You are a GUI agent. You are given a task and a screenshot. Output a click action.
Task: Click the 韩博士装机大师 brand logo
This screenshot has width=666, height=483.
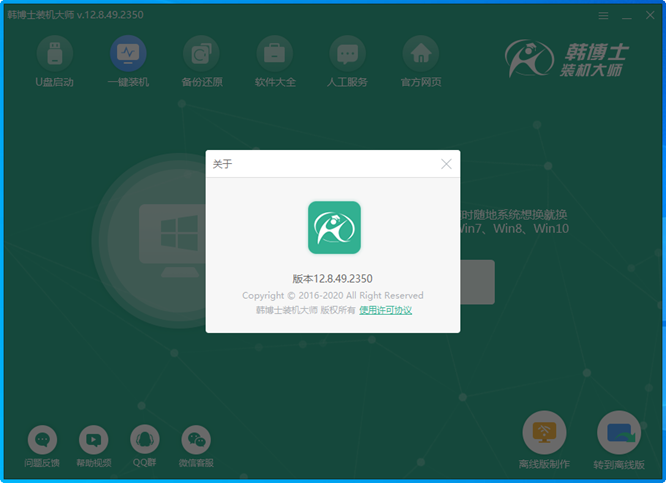click(567, 59)
